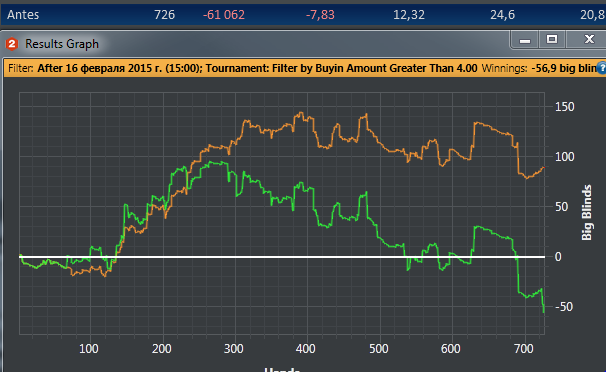Select the 24,6 value in Antes row
The width and height of the screenshot is (606, 372).
tap(502, 15)
